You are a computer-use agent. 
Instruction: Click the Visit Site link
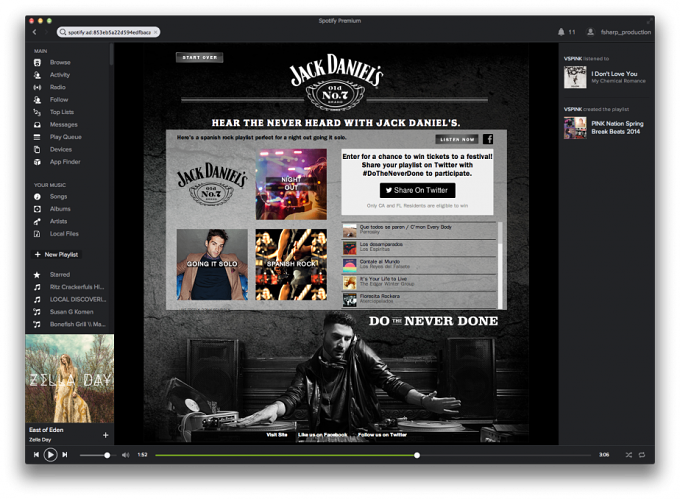277,434
